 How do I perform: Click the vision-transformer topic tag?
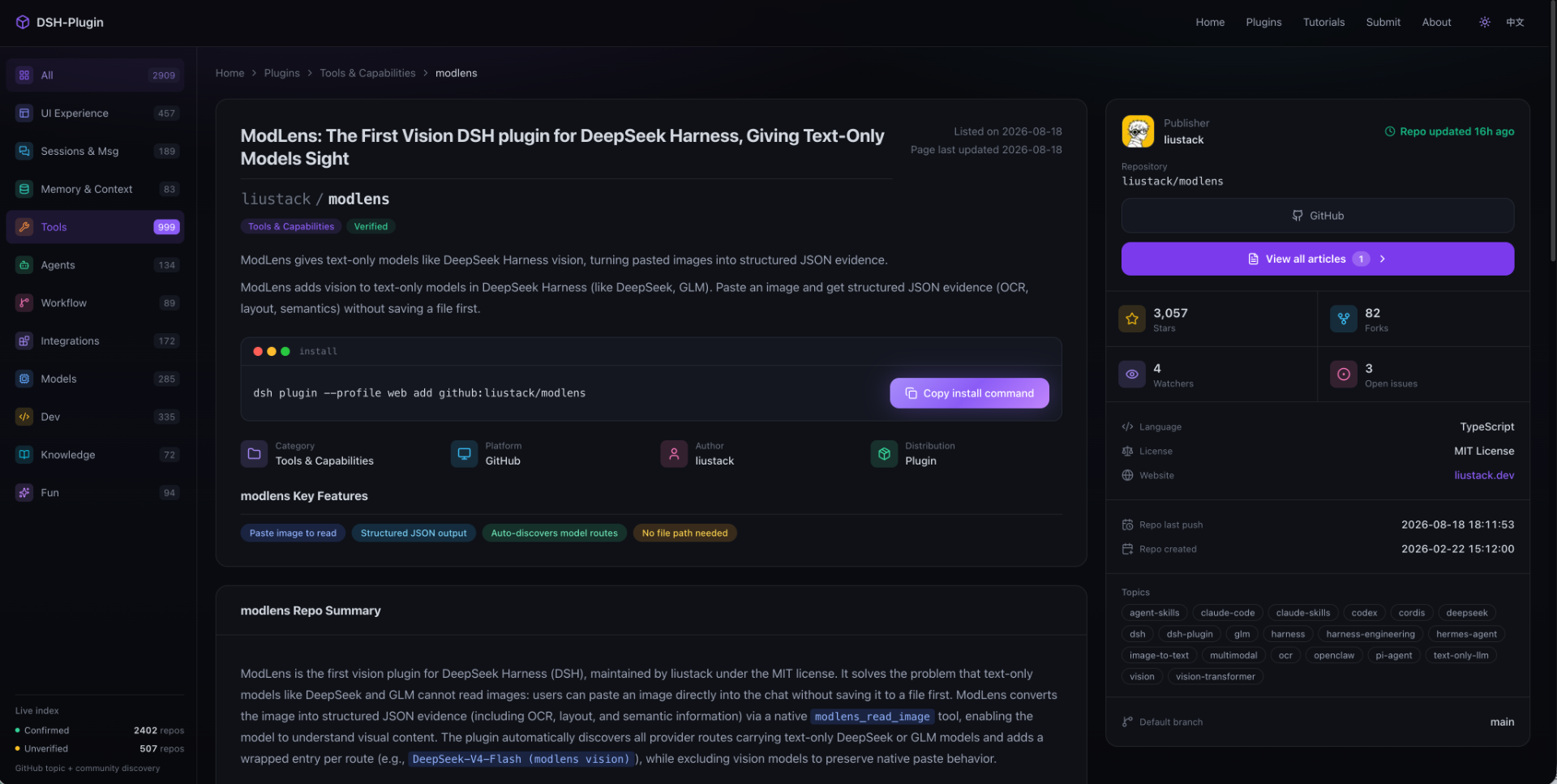pyautogui.click(x=1215, y=676)
